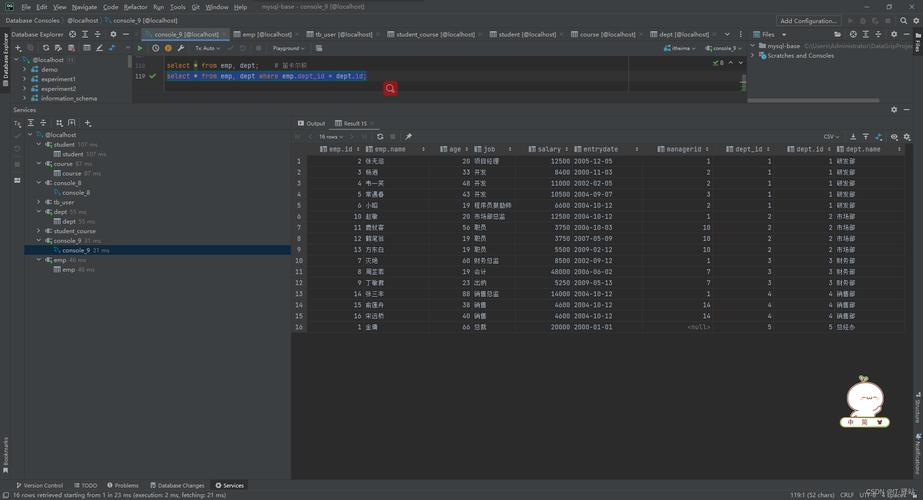
Task: Compare result data icon in result toolbar
Action: pyautogui.click(x=879, y=137)
